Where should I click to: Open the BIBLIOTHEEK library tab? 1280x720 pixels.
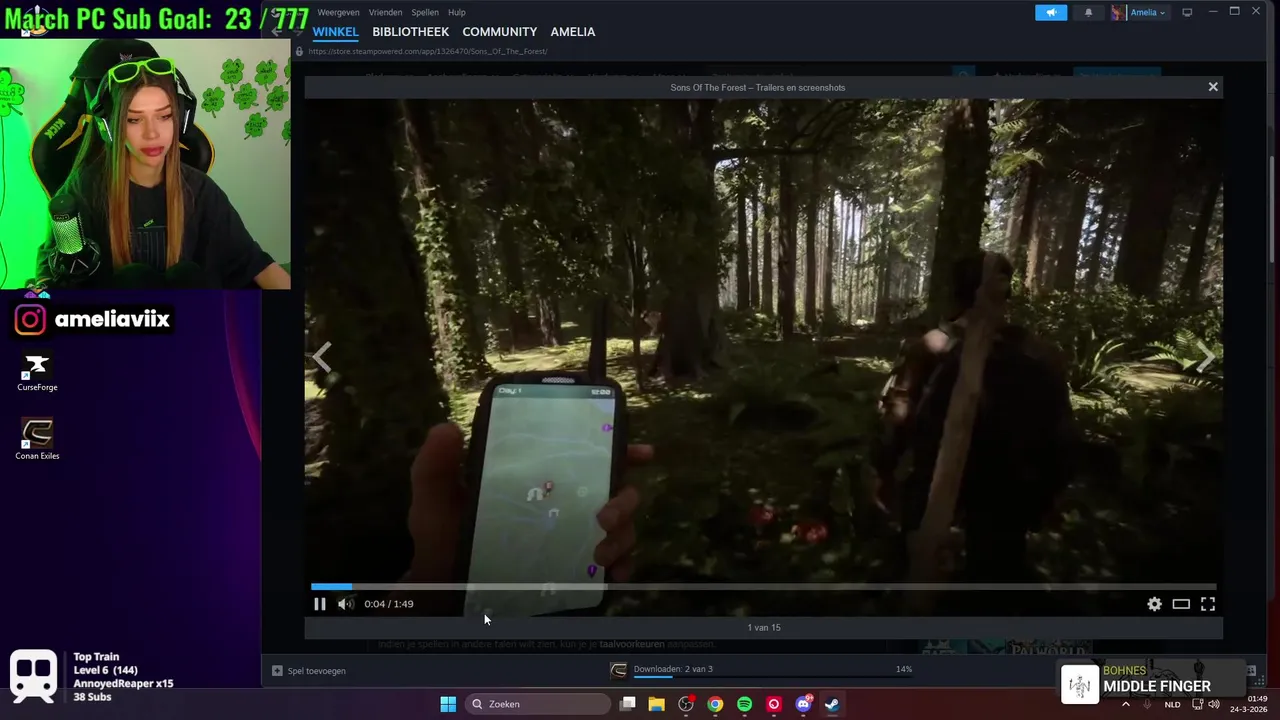[410, 32]
